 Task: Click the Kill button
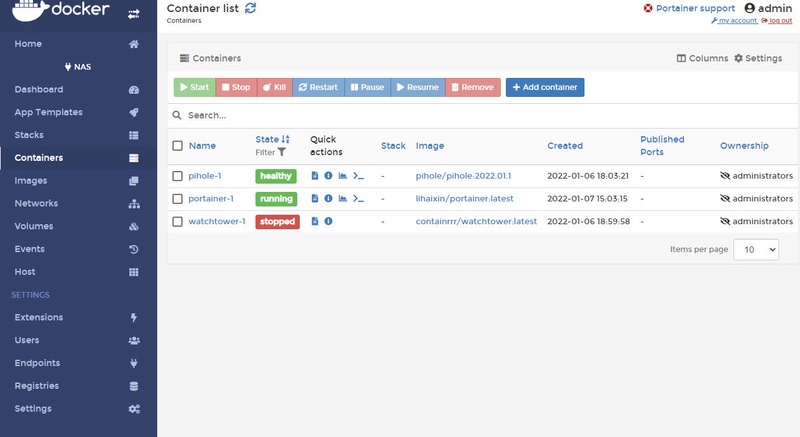pyautogui.click(x=274, y=87)
